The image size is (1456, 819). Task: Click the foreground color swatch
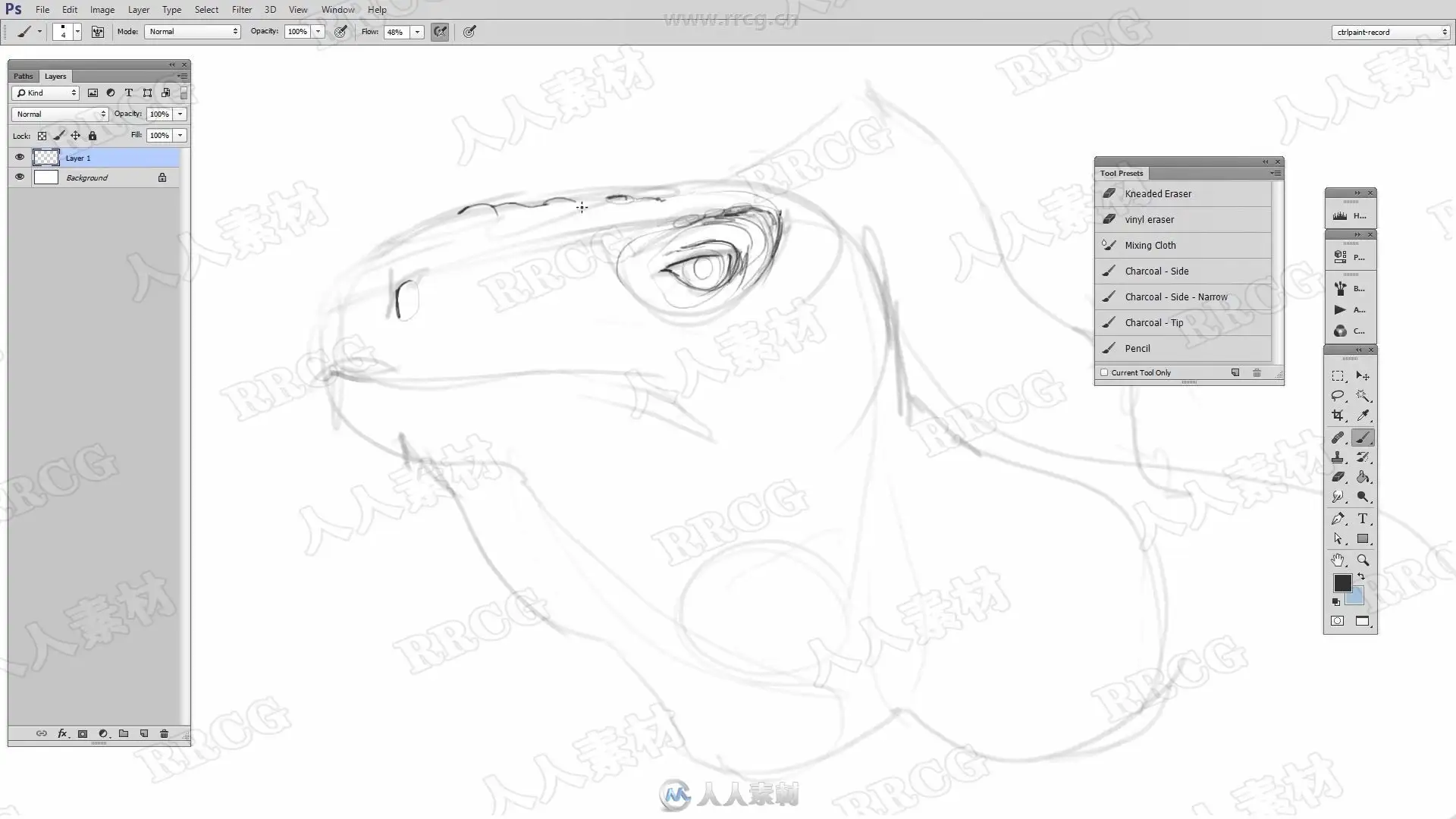[x=1341, y=583]
